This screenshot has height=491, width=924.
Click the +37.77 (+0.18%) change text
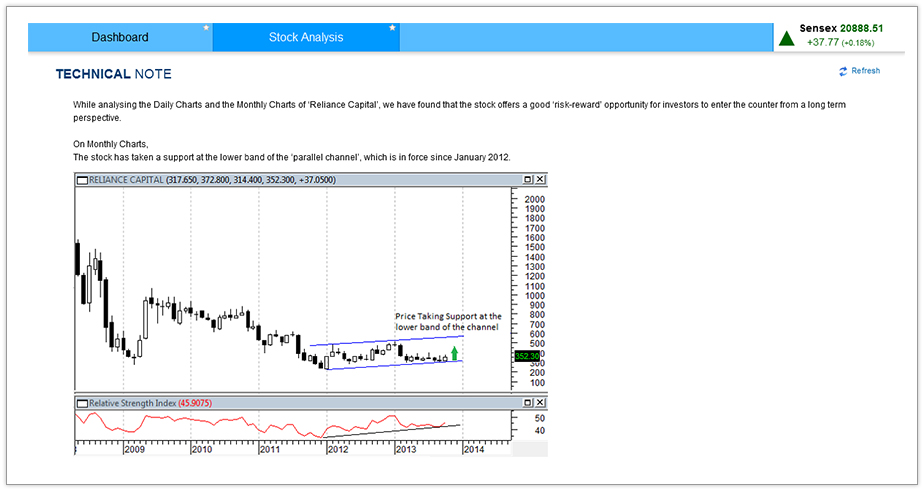840,42
